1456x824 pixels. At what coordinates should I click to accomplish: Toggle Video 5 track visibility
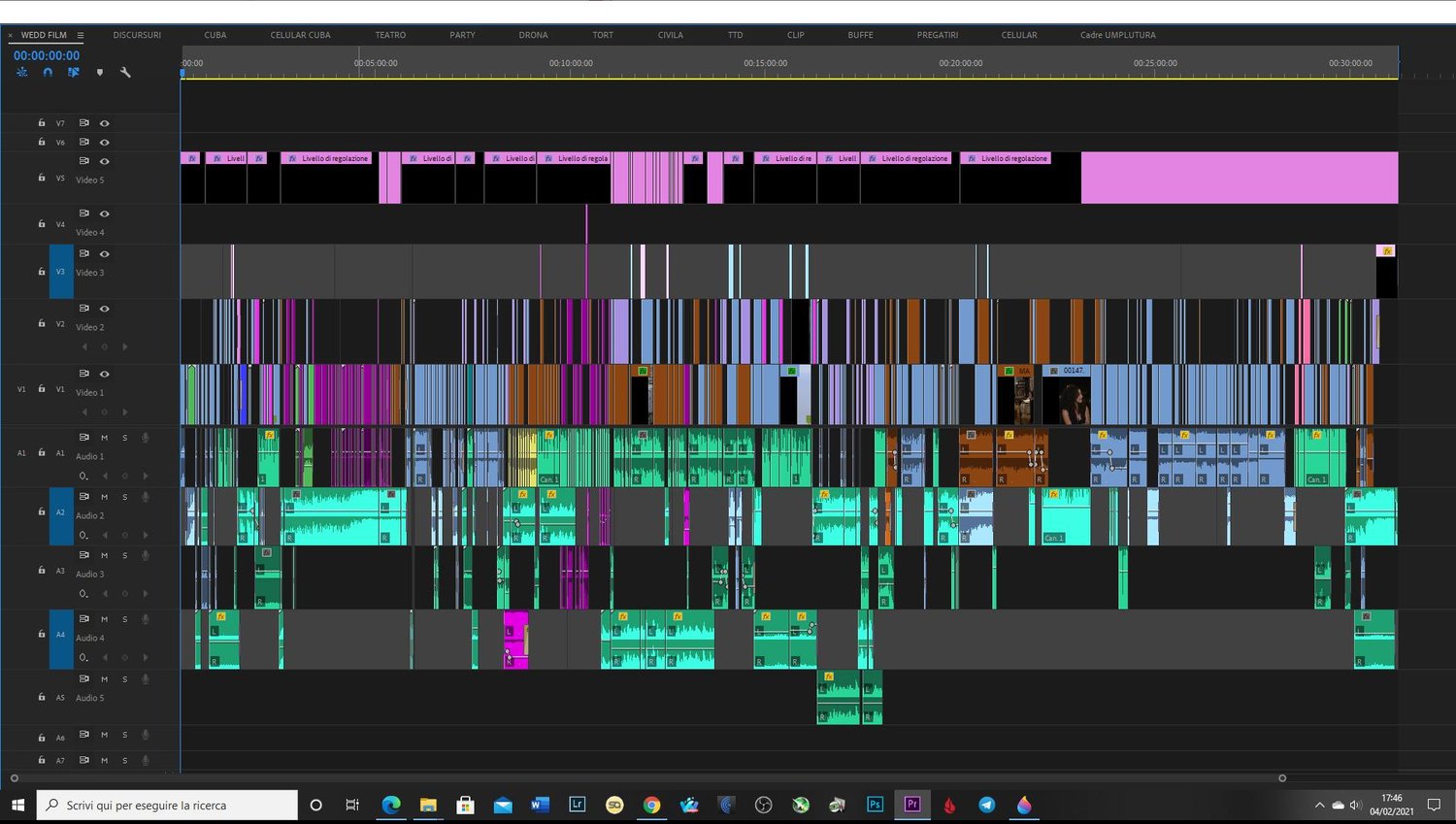click(105, 161)
